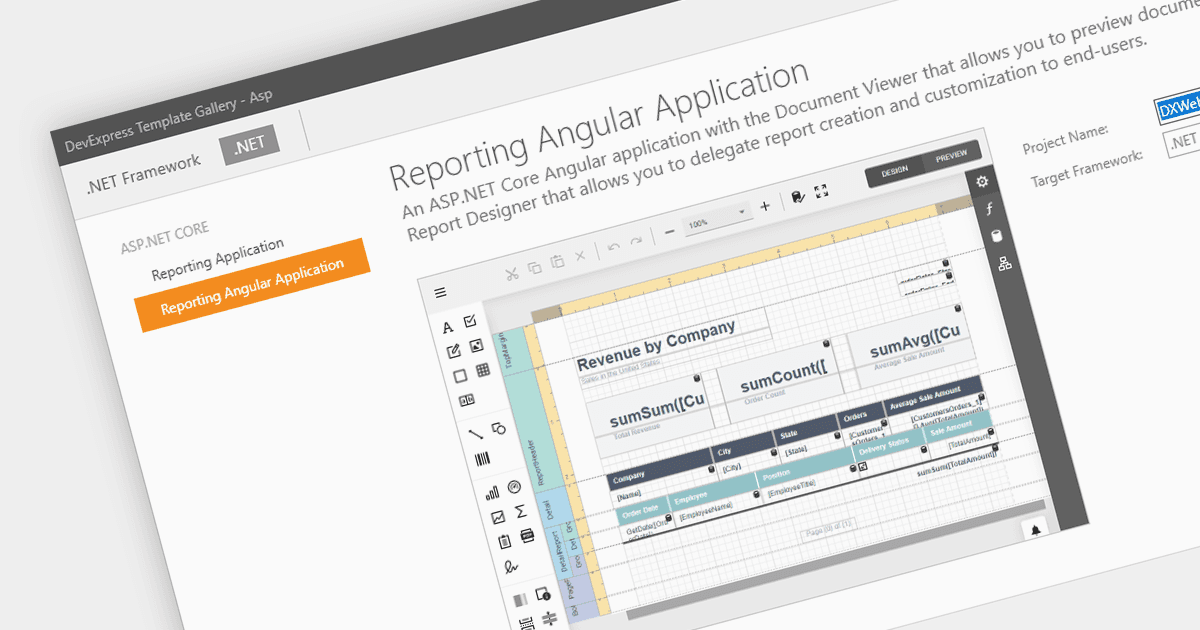1200x630 pixels.
Task: Select the Page Info control in the toolbox
Action: [x=543, y=595]
